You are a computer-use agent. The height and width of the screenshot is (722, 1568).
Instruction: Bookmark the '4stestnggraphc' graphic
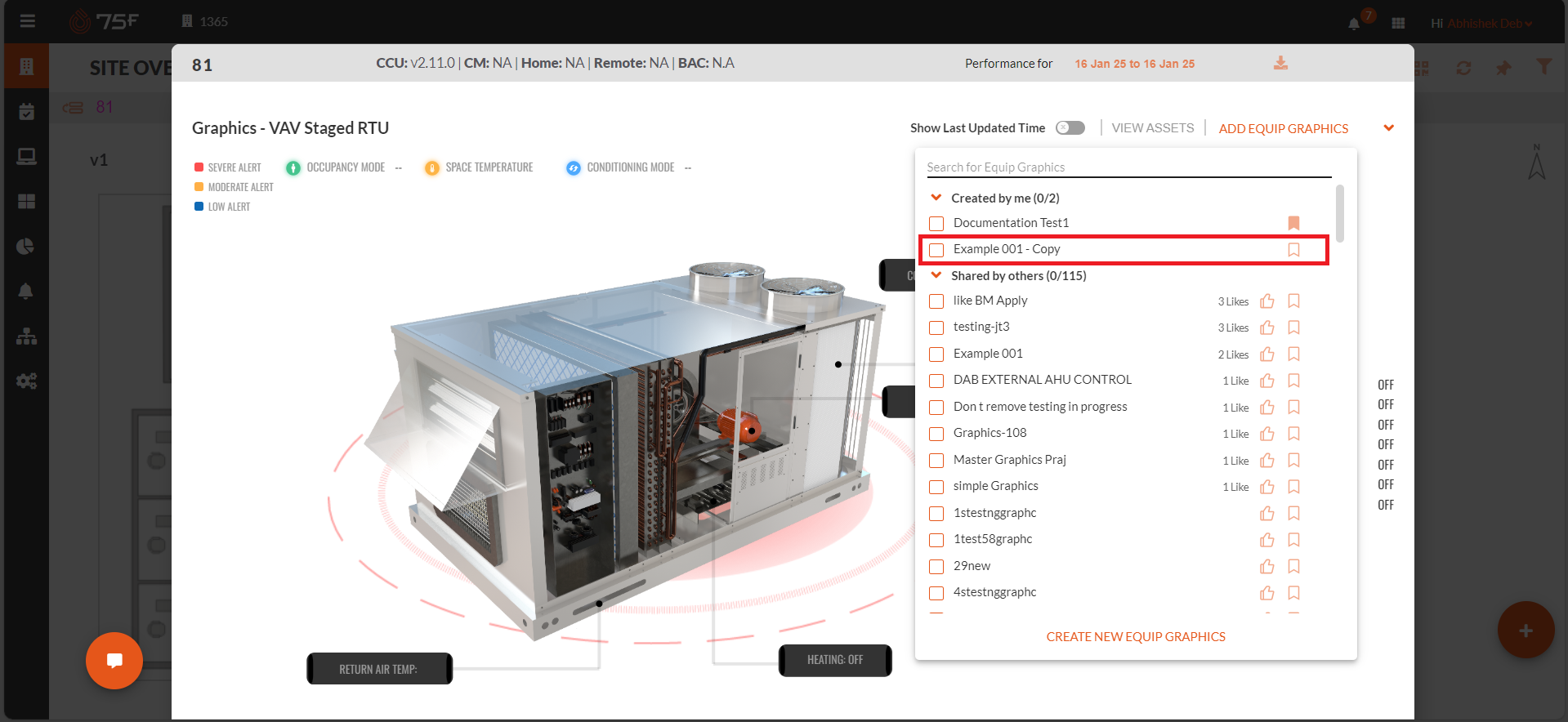point(1293,593)
